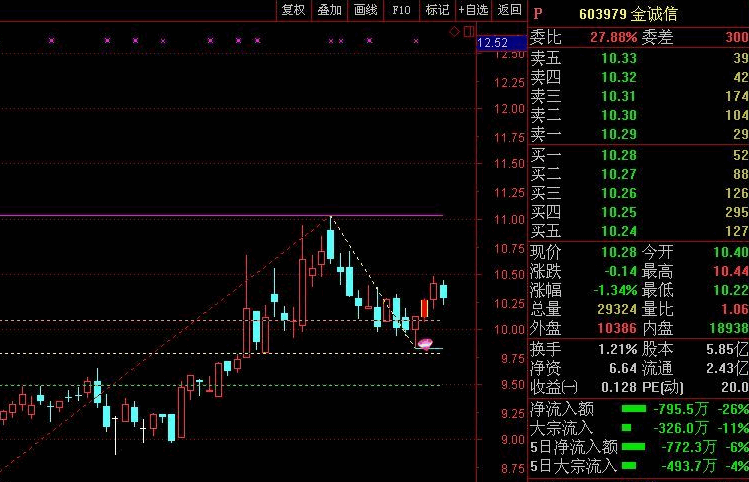
Task: Click 卖四 price 10.32
Action: pos(619,77)
